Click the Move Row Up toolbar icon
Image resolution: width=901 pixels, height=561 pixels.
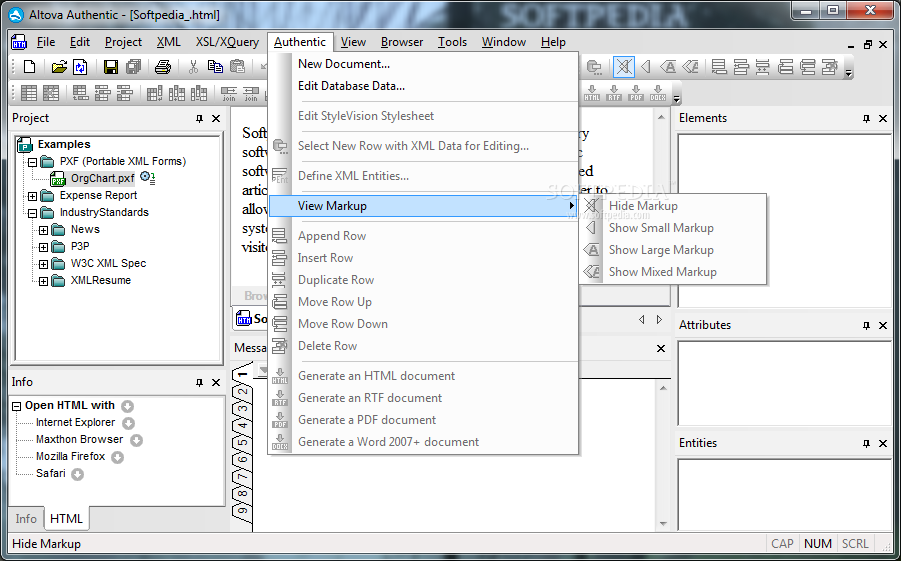pyautogui.click(x=786, y=67)
